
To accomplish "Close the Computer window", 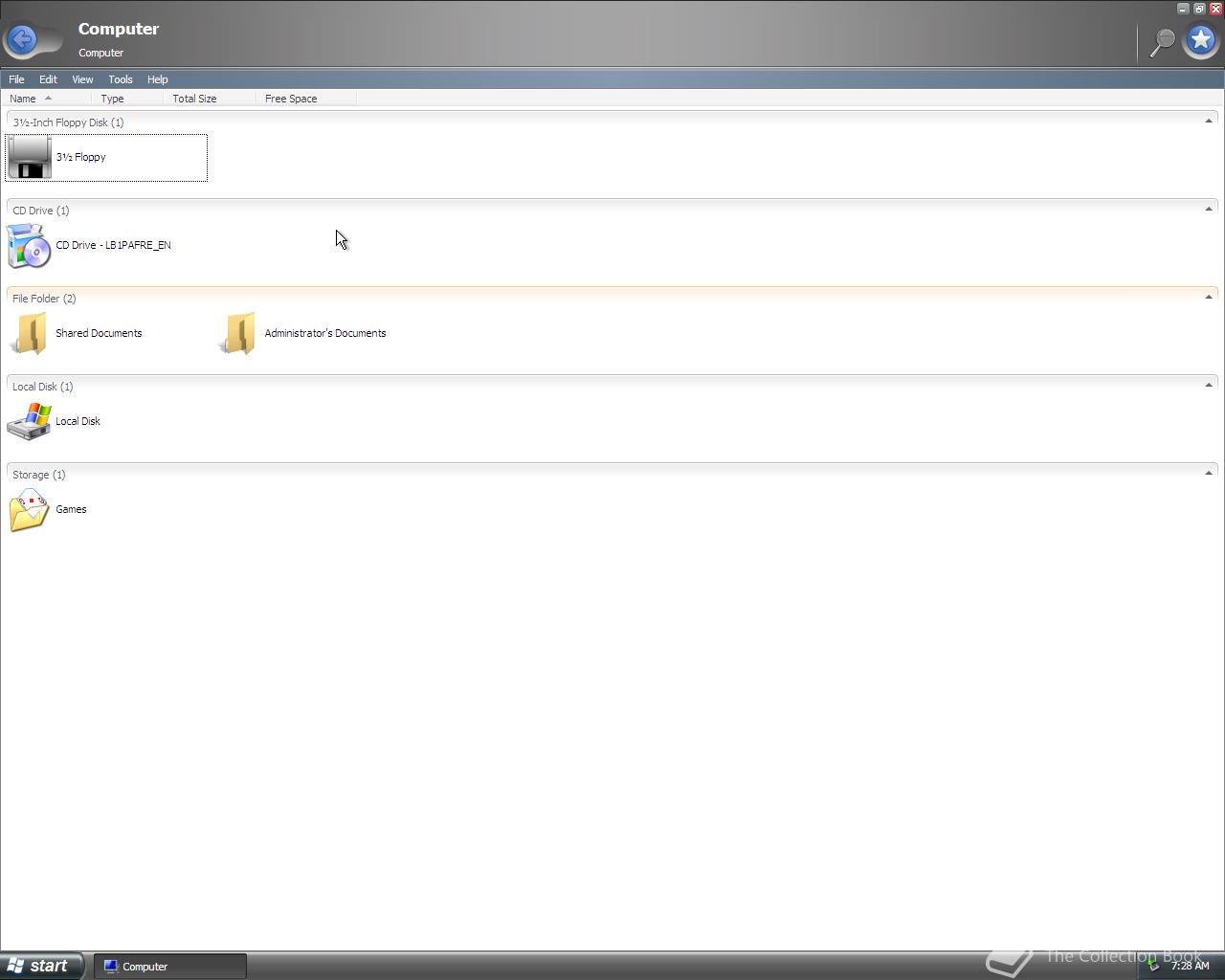I will [1215, 9].
